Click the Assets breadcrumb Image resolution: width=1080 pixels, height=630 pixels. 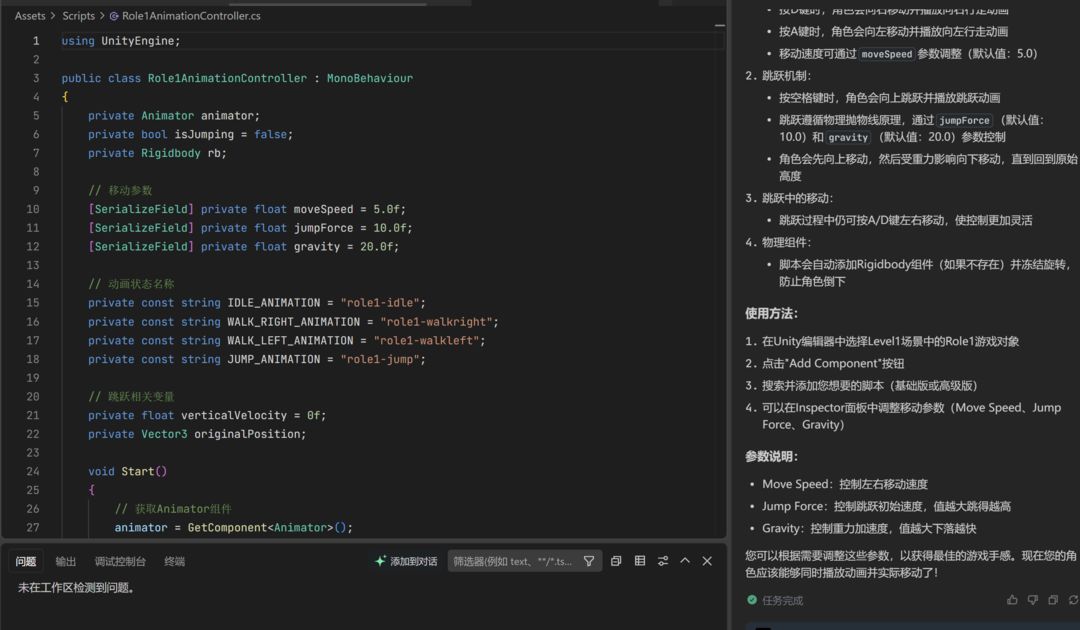click(x=30, y=16)
